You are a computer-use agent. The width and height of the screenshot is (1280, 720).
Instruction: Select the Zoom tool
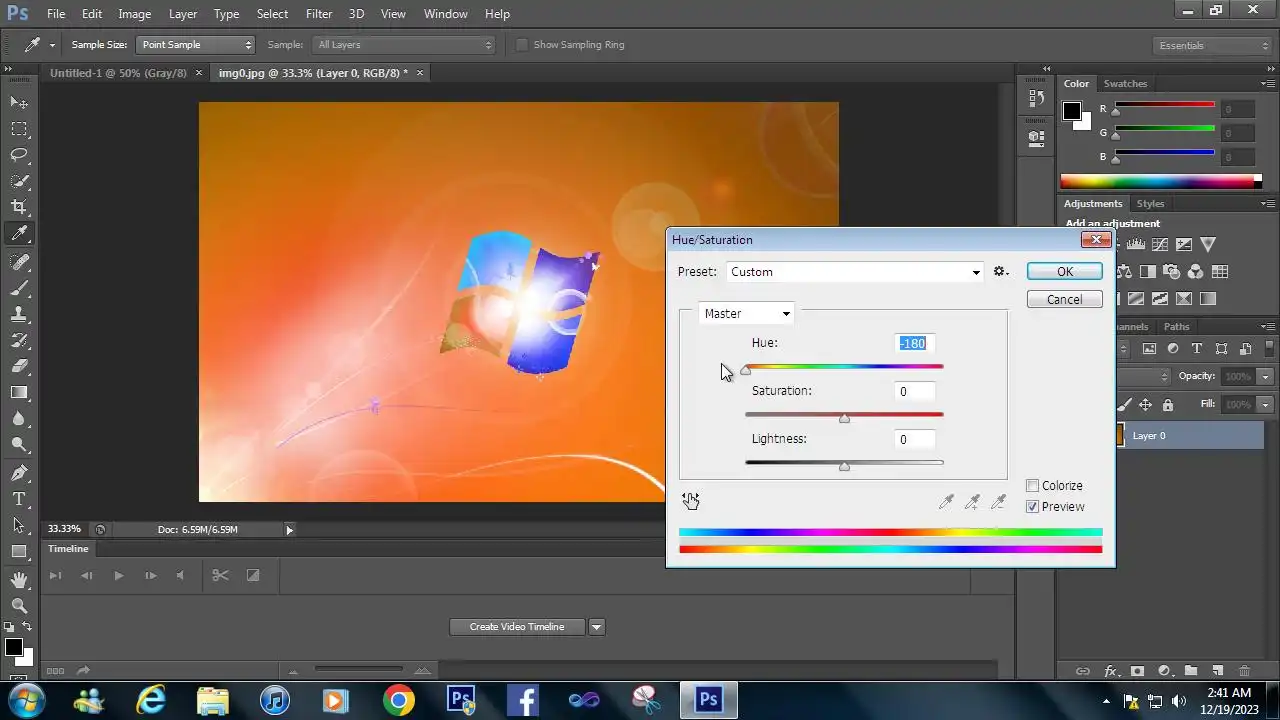pyautogui.click(x=19, y=606)
